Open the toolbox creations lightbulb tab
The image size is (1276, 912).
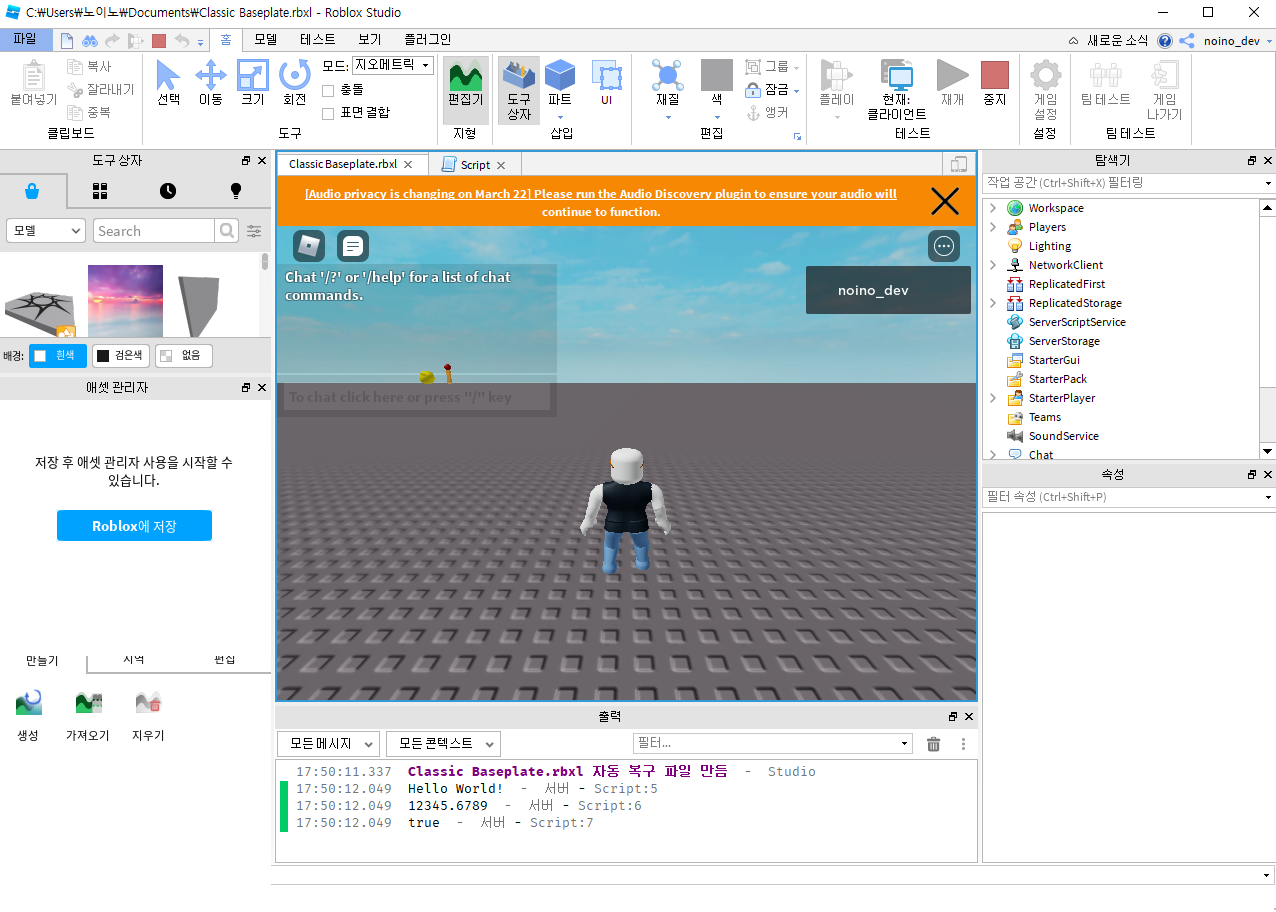[x=236, y=191]
